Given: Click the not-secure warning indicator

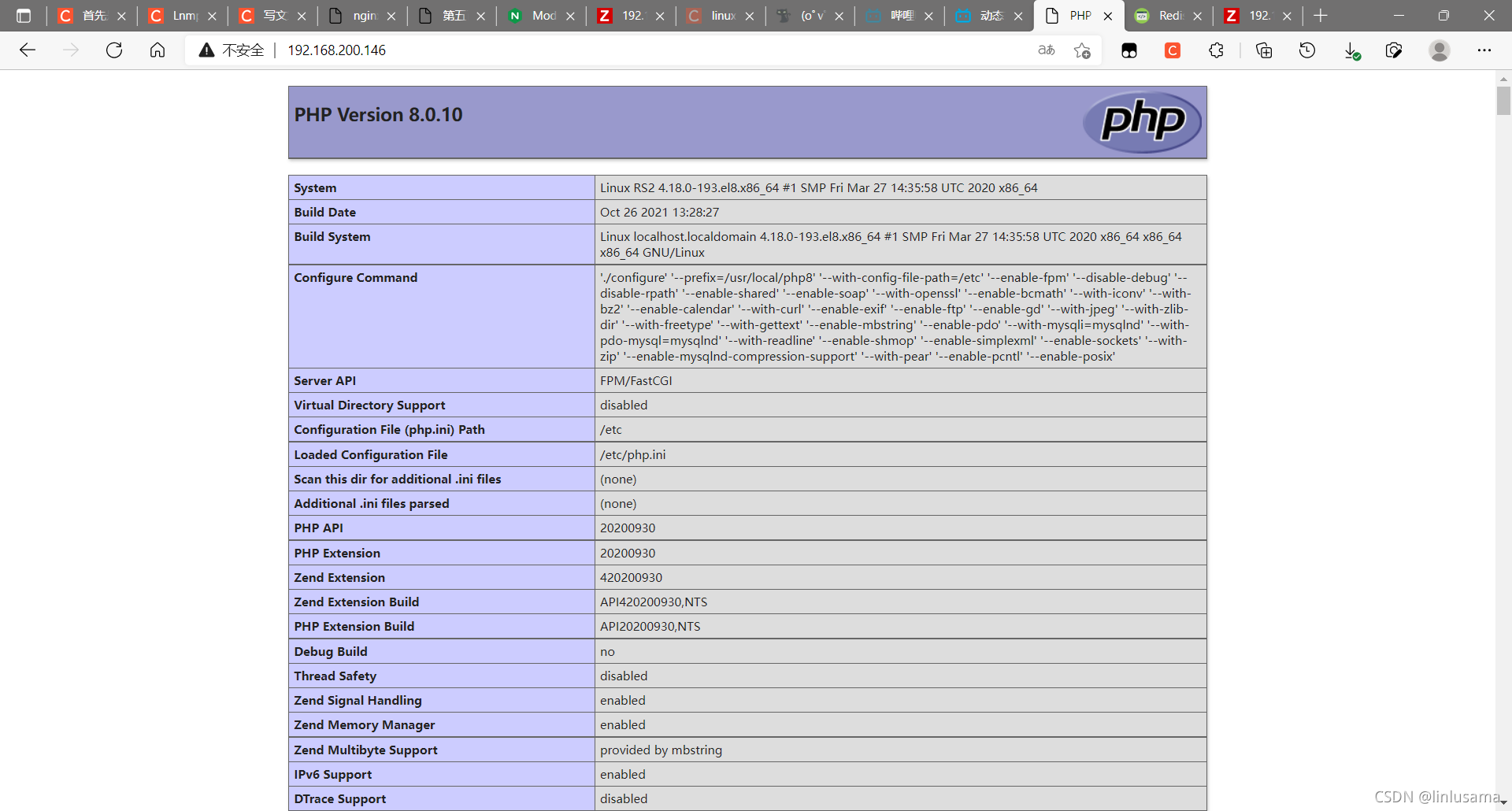Looking at the screenshot, I should coord(232,50).
